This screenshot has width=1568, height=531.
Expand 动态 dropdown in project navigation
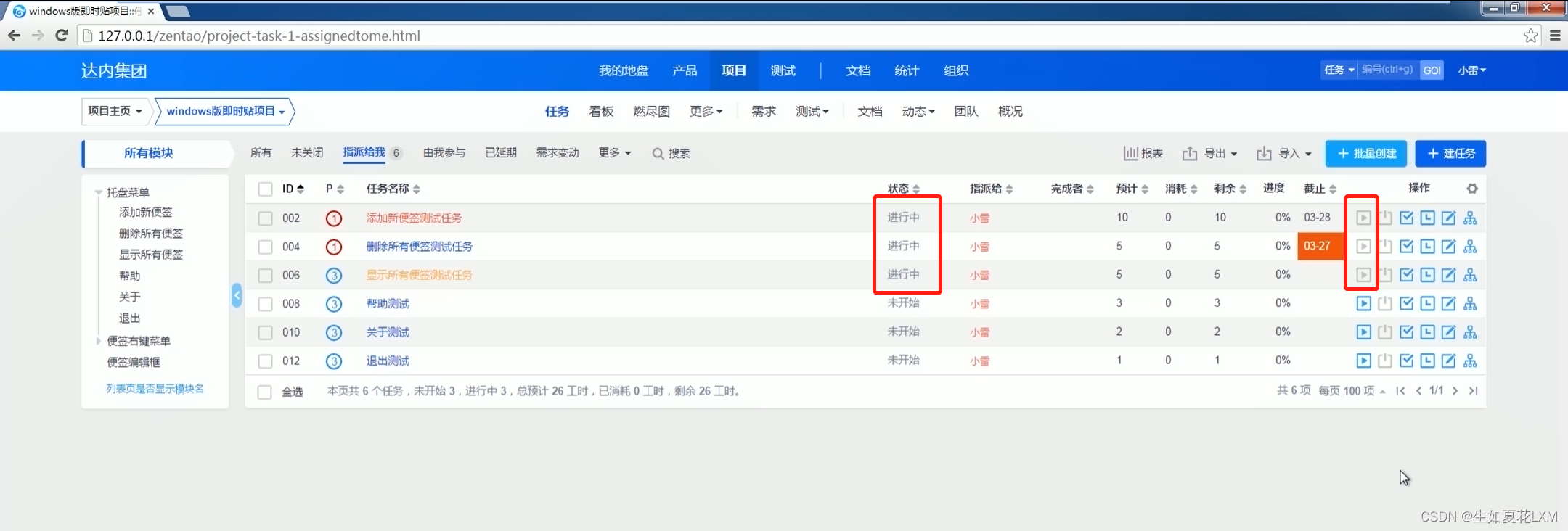pos(918,111)
